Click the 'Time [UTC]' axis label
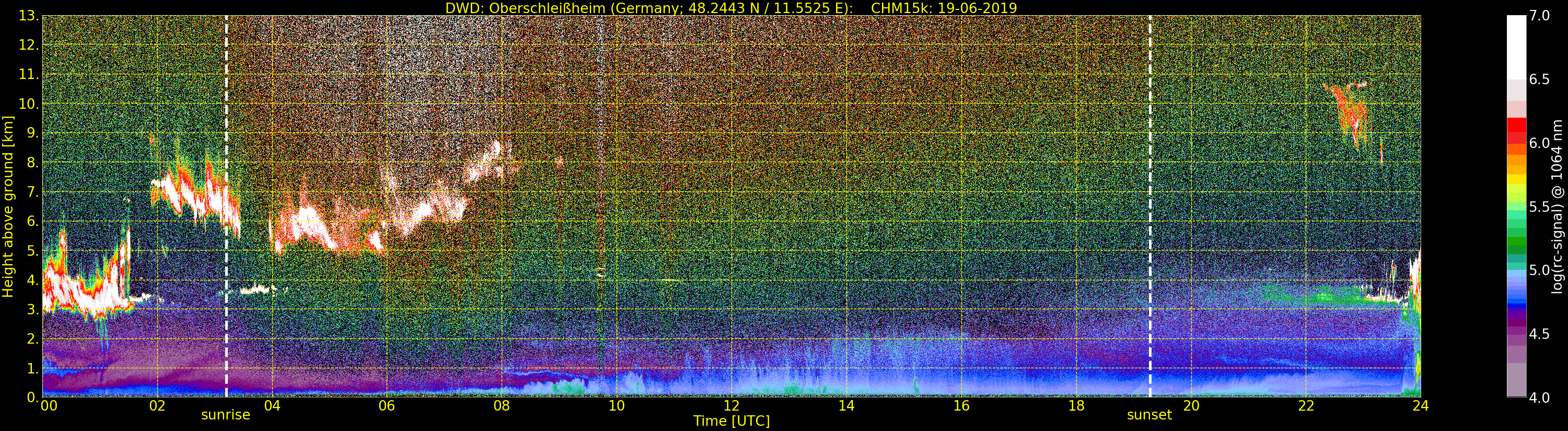 pyautogui.click(x=731, y=421)
